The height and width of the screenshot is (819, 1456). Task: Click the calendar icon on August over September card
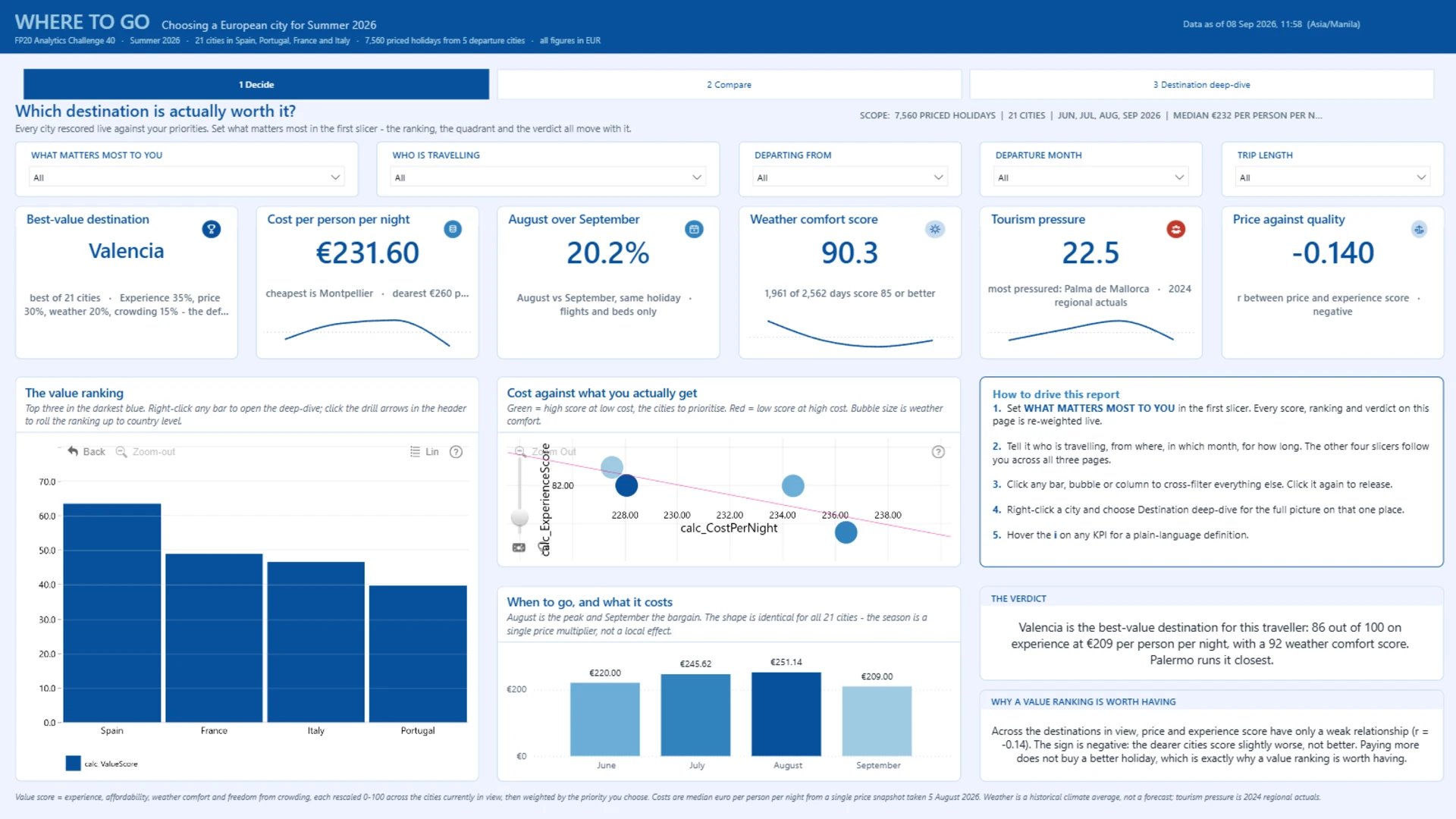694,229
